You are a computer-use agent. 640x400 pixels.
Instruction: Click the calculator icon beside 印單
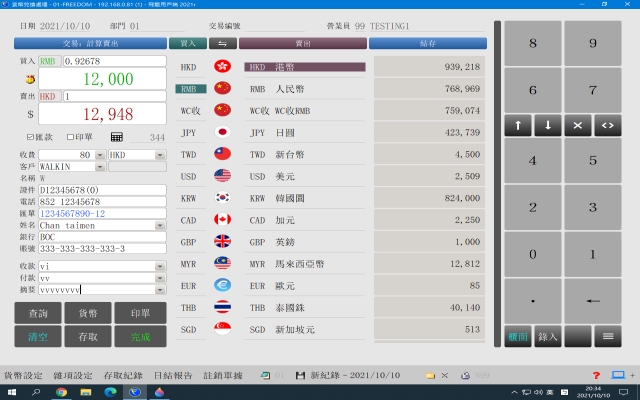[117, 137]
